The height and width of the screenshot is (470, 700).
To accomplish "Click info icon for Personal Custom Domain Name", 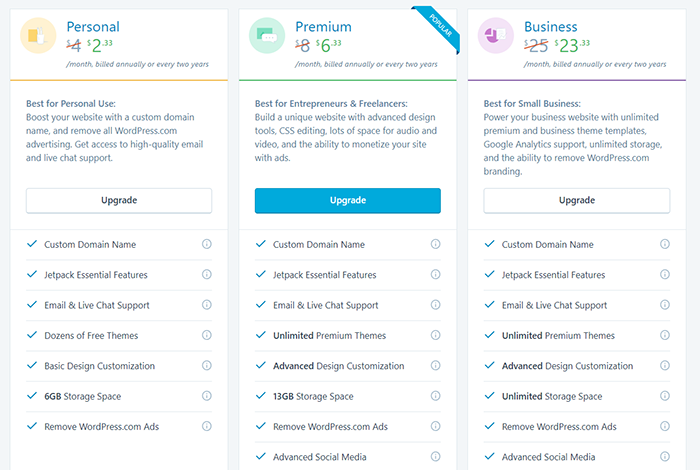I will click(206, 244).
